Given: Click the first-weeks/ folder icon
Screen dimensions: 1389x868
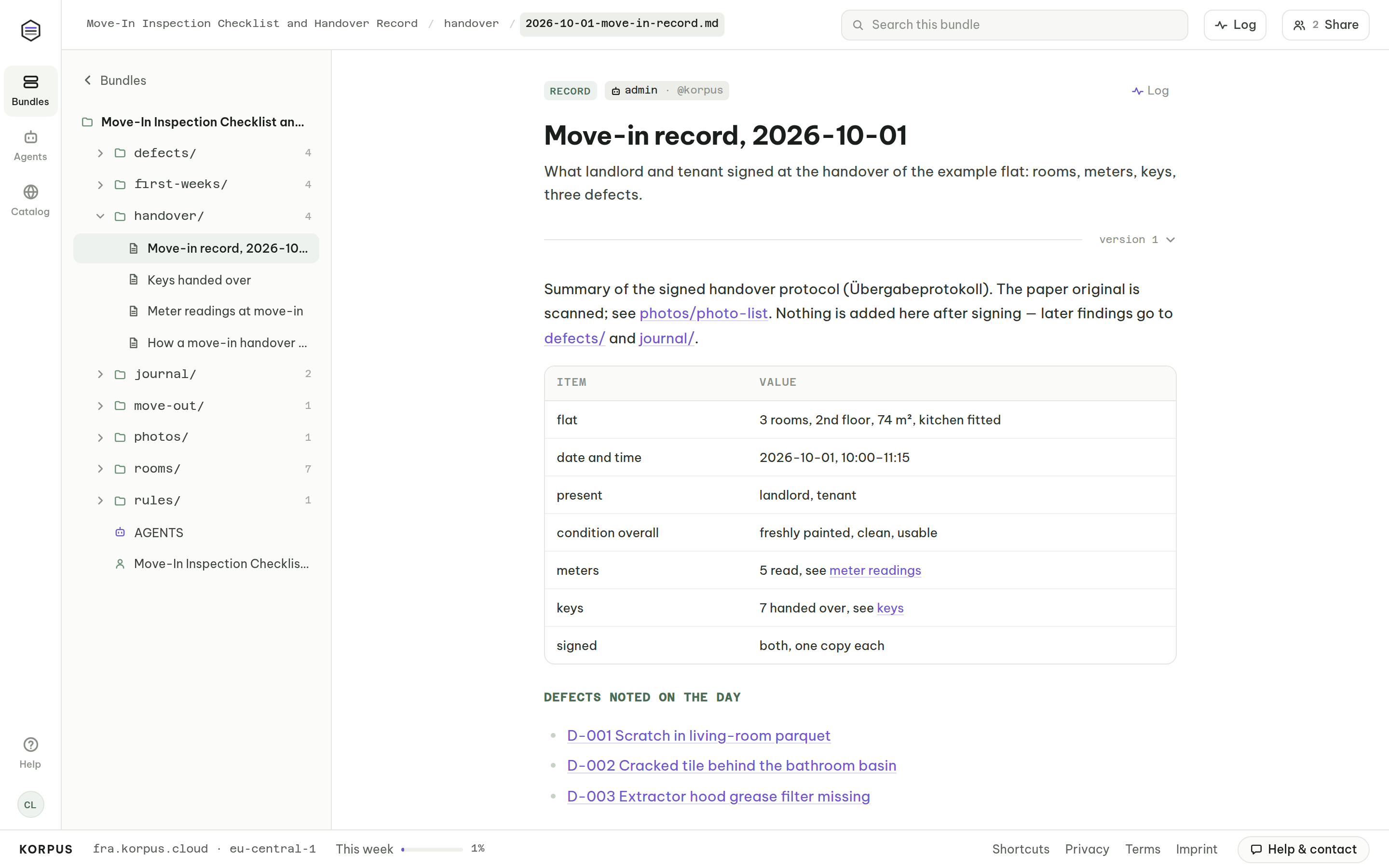Looking at the screenshot, I should point(120,184).
